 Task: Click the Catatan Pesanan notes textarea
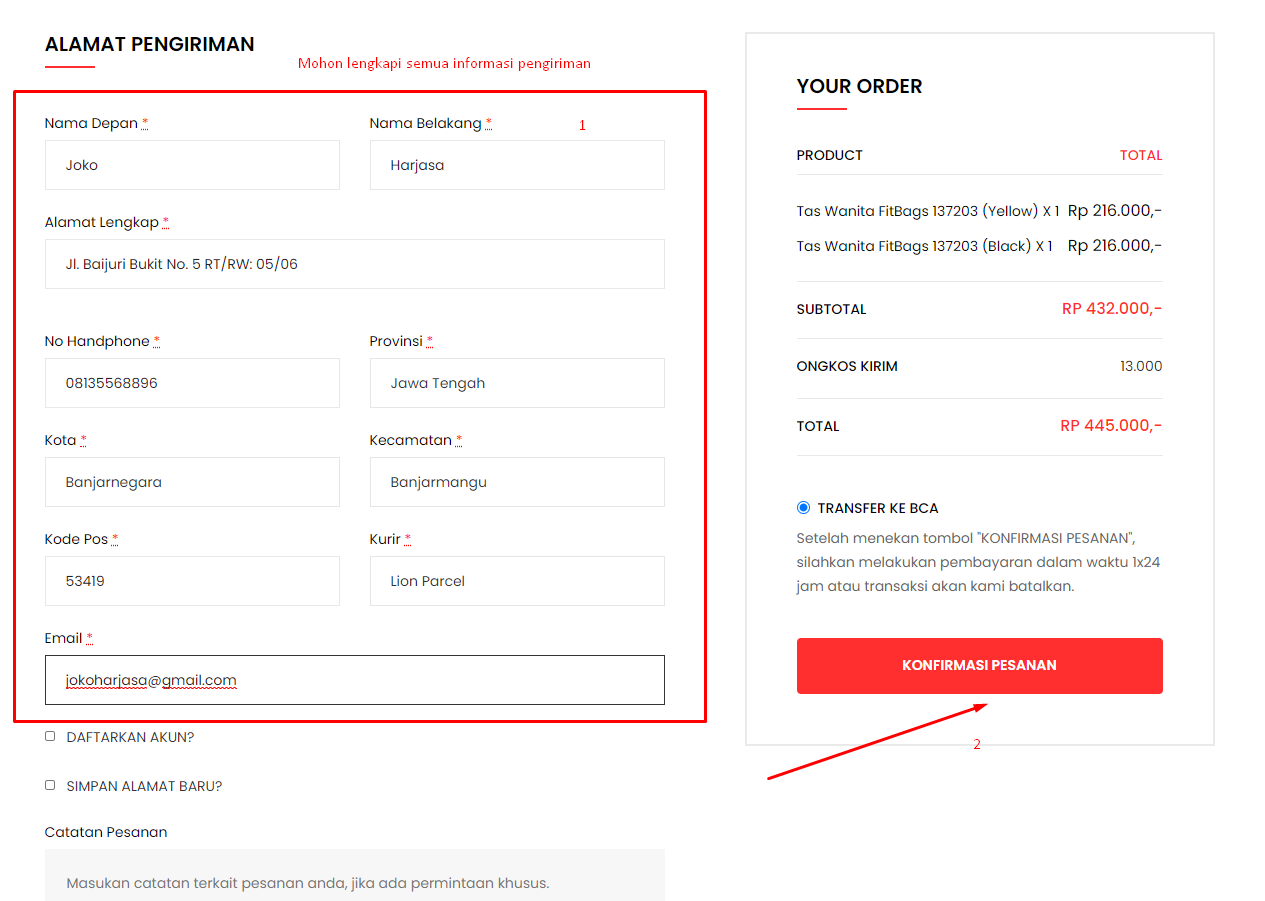click(x=354, y=878)
